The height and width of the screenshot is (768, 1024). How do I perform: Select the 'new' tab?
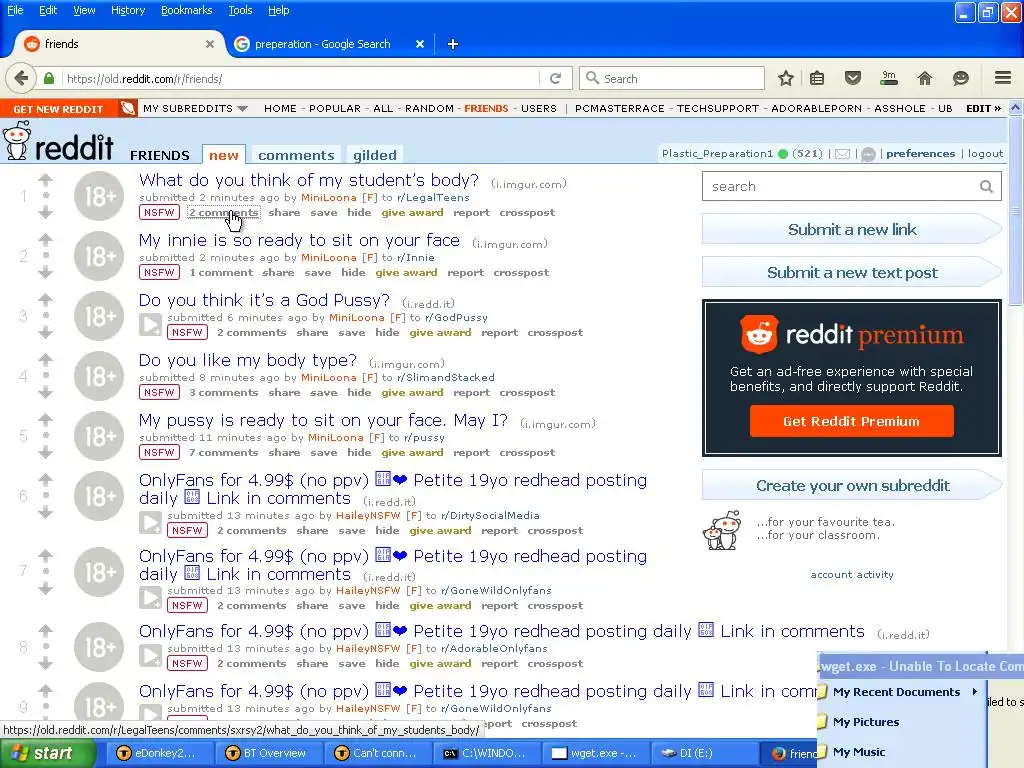tap(223, 155)
